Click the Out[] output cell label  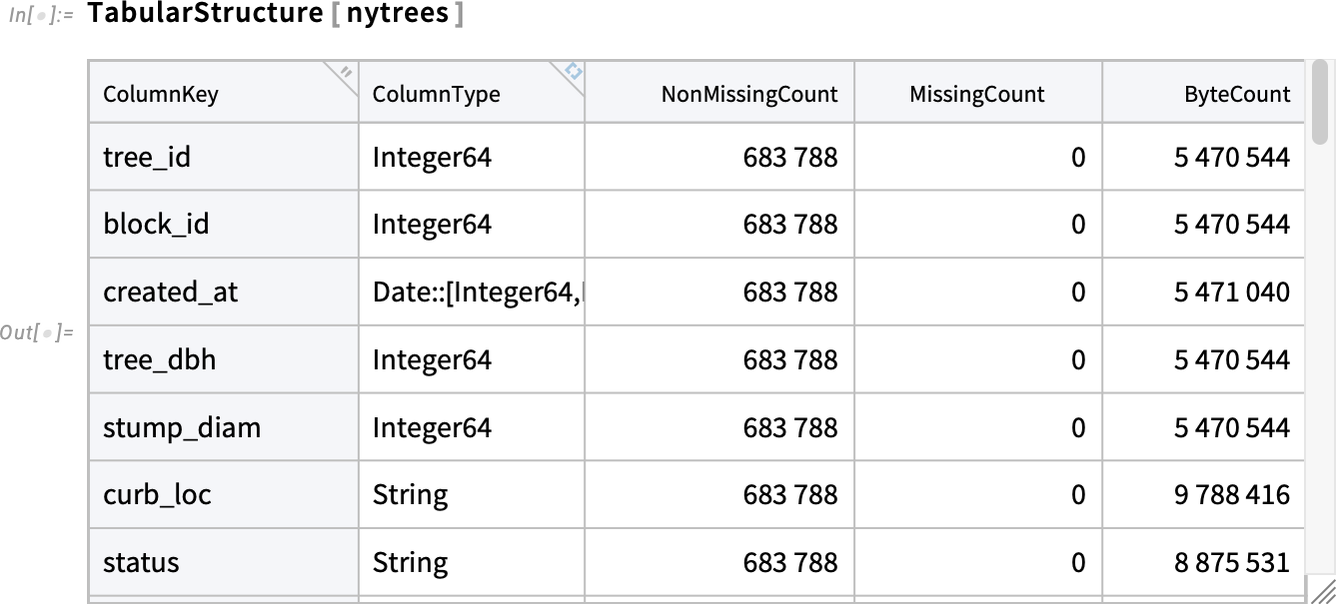[x=37, y=332]
